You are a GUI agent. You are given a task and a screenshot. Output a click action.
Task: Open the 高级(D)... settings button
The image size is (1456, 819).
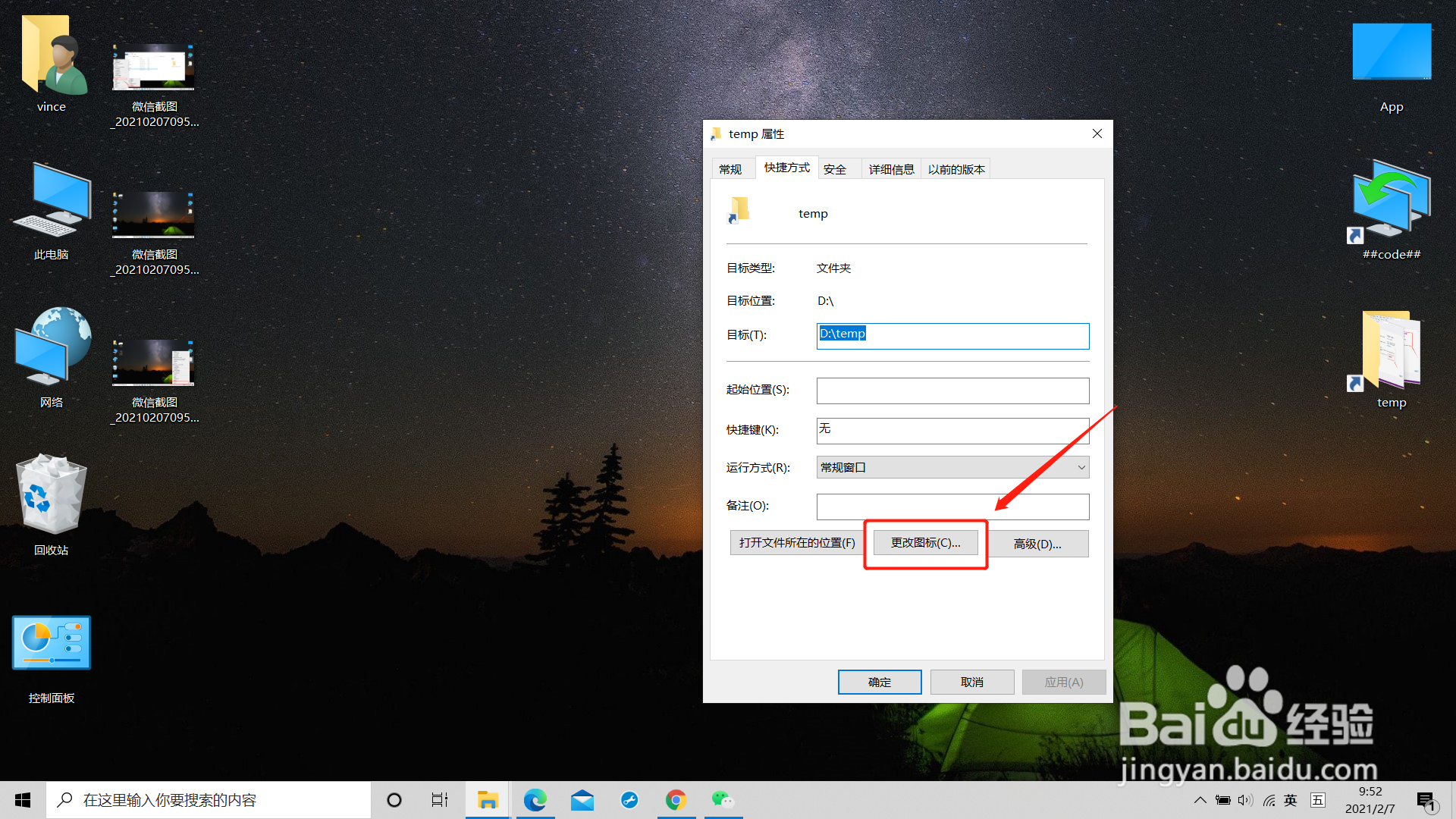1037,544
